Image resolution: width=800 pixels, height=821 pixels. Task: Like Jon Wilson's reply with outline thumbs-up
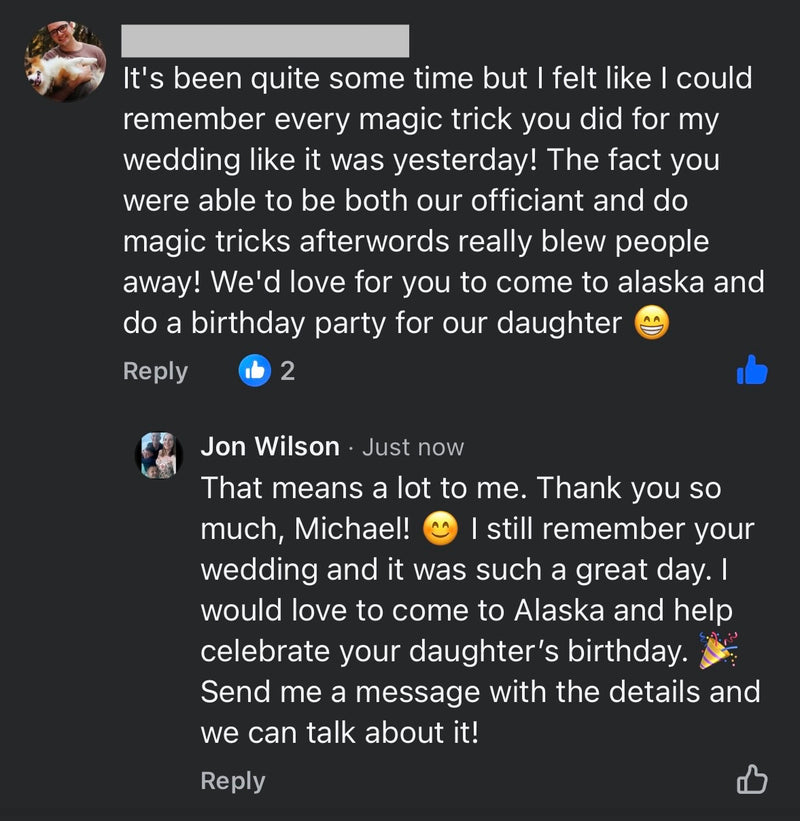click(x=751, y=779)
